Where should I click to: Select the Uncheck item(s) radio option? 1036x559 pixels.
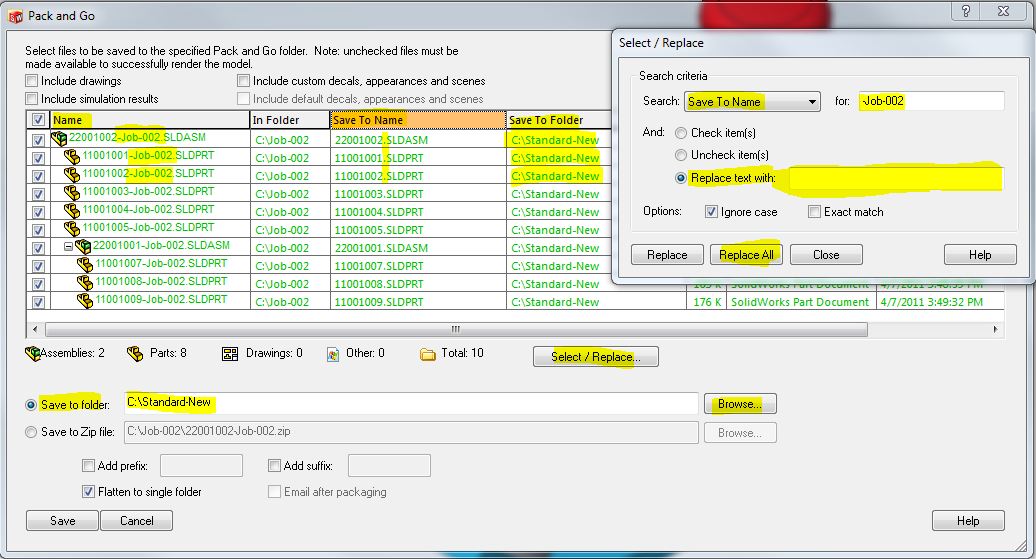click(x=681, y=155)
